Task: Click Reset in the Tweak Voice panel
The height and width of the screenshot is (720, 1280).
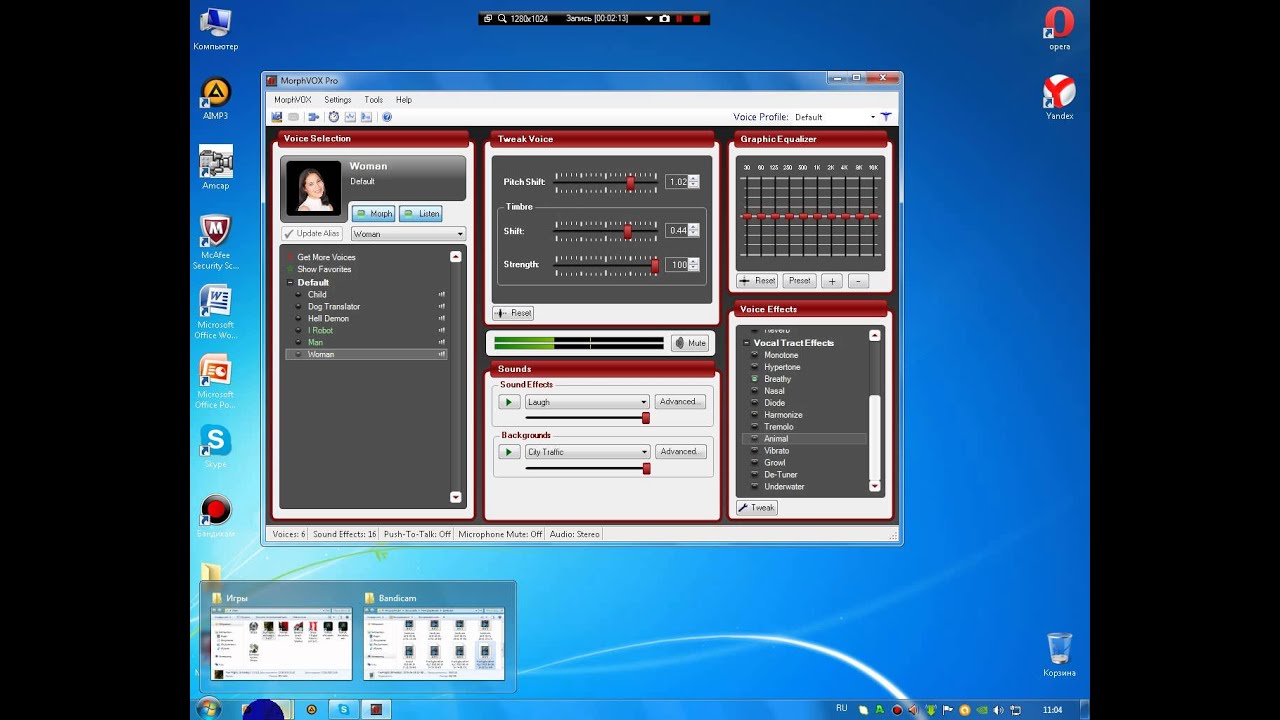Action: 513,313
